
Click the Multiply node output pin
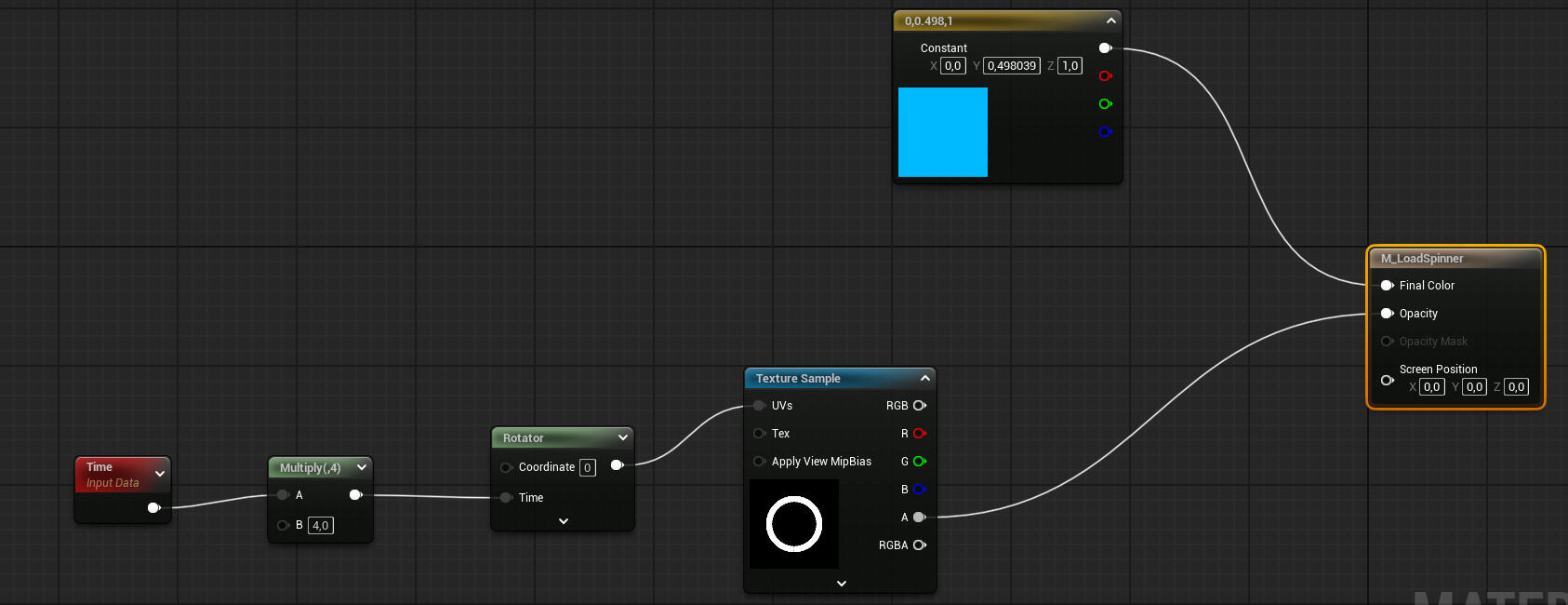coord(355,495)
